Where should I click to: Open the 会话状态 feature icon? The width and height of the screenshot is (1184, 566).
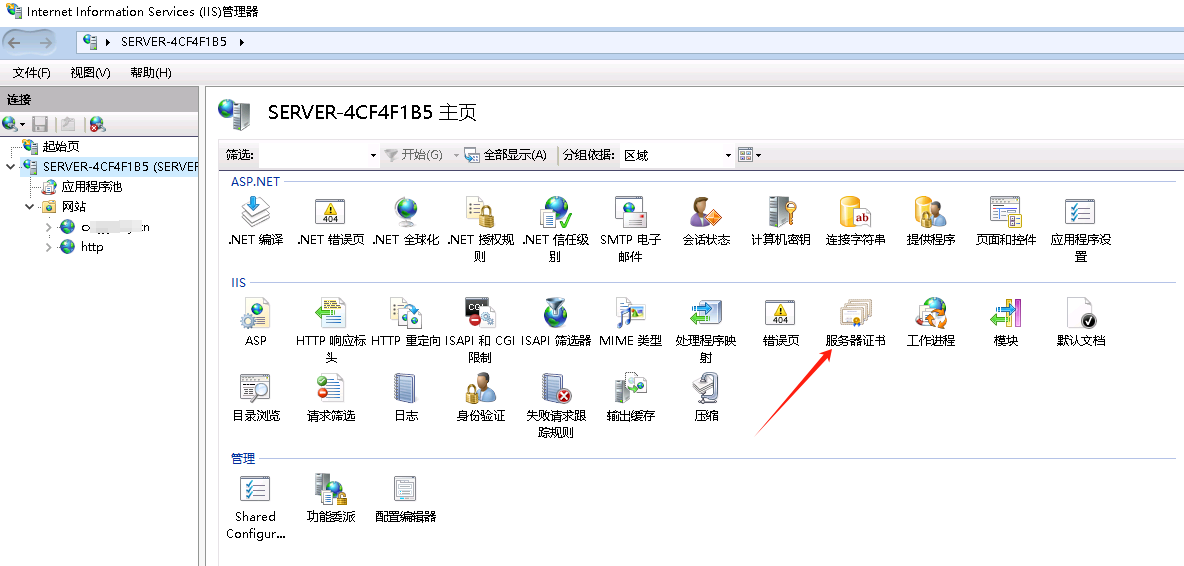[x=706, y=212]
